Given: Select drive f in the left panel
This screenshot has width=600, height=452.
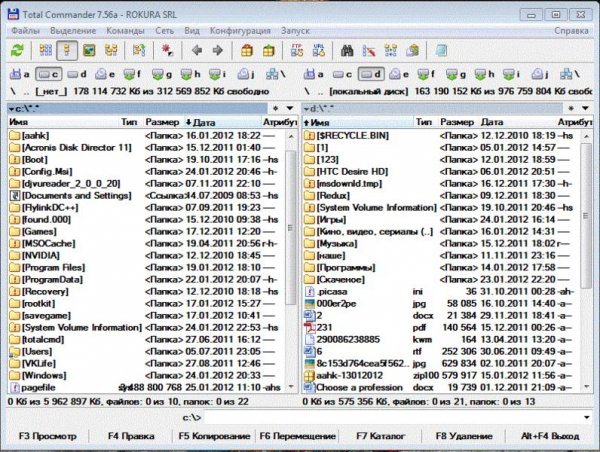Looking at the screenshot, I should pyautogui.click(x=133, y=74).
